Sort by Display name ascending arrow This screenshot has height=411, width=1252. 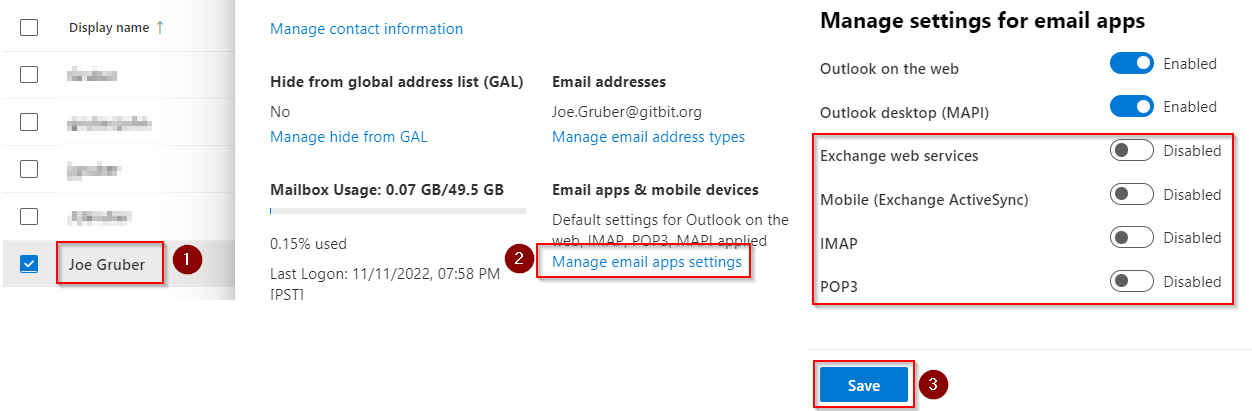pos(160,28)
